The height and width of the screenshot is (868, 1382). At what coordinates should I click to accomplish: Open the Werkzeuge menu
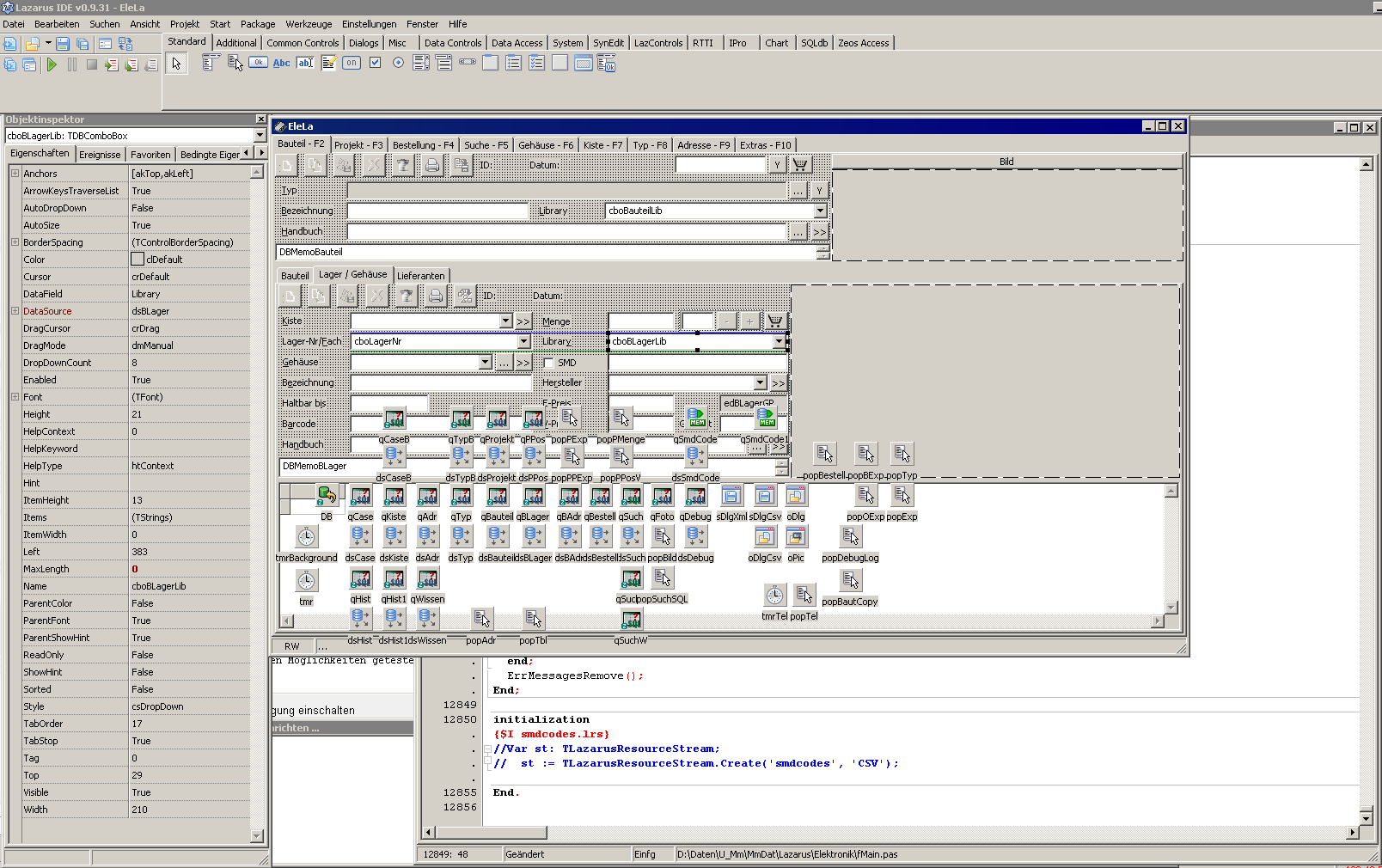309,24
